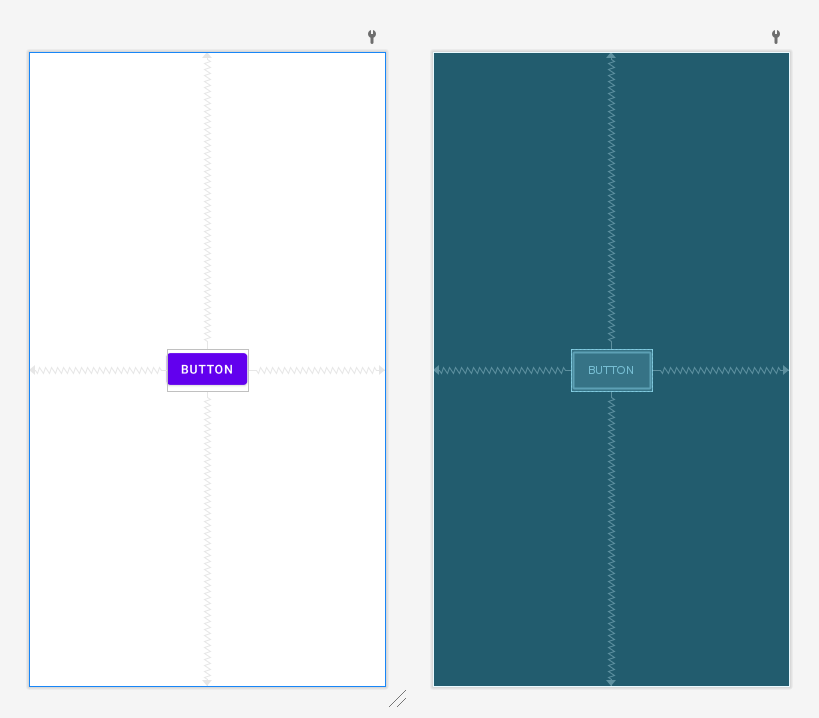819x718 pixels.
Task: Select the BUTTON outline in blueprint view
Action: coord(612,370)
